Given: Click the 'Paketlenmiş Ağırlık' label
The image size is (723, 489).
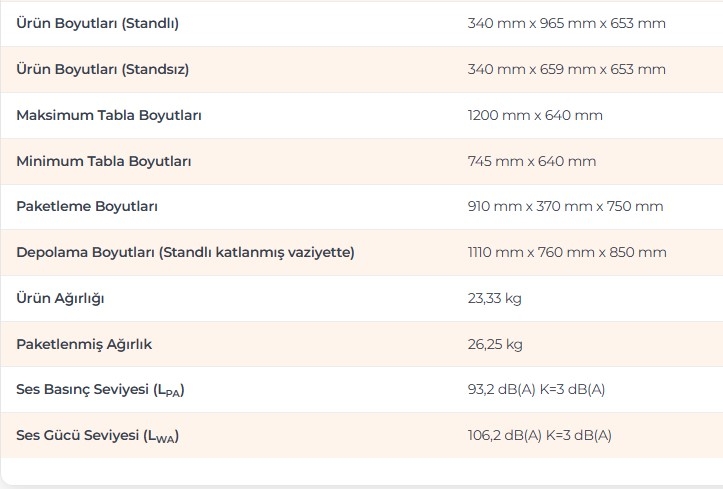Looking at the screenshot, I should click(84, 344).
